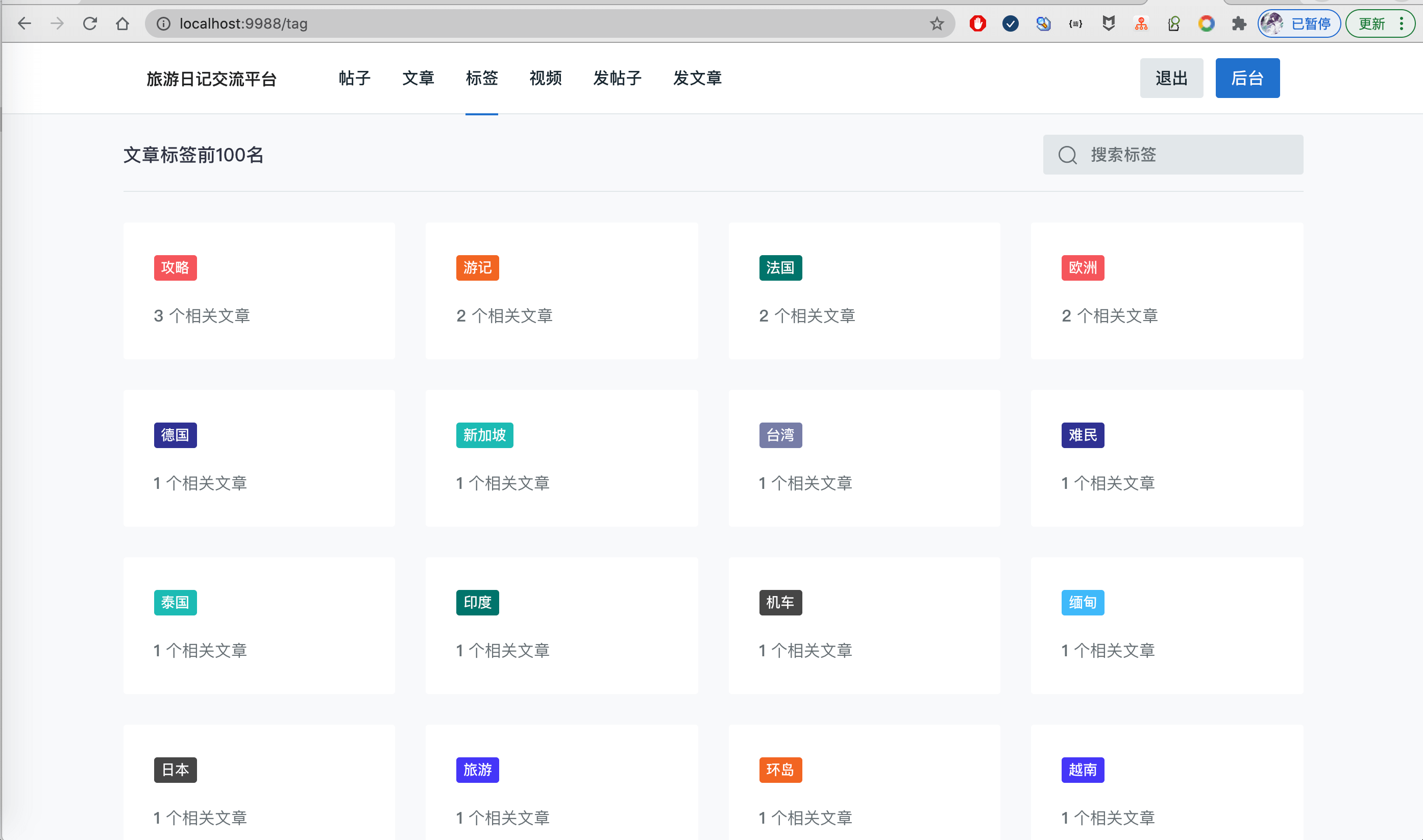Click the '3 个相关文章' text
Image resolution: width=1423 pixels, height=840 pixels.
(x=202, y=316)
